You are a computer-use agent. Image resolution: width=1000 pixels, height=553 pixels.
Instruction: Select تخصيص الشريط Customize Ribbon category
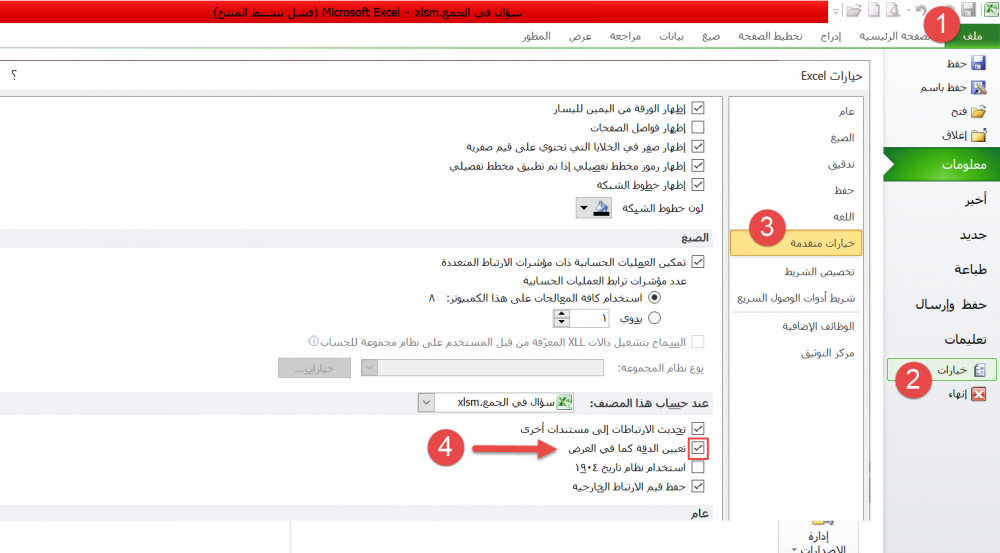(796, 272)
